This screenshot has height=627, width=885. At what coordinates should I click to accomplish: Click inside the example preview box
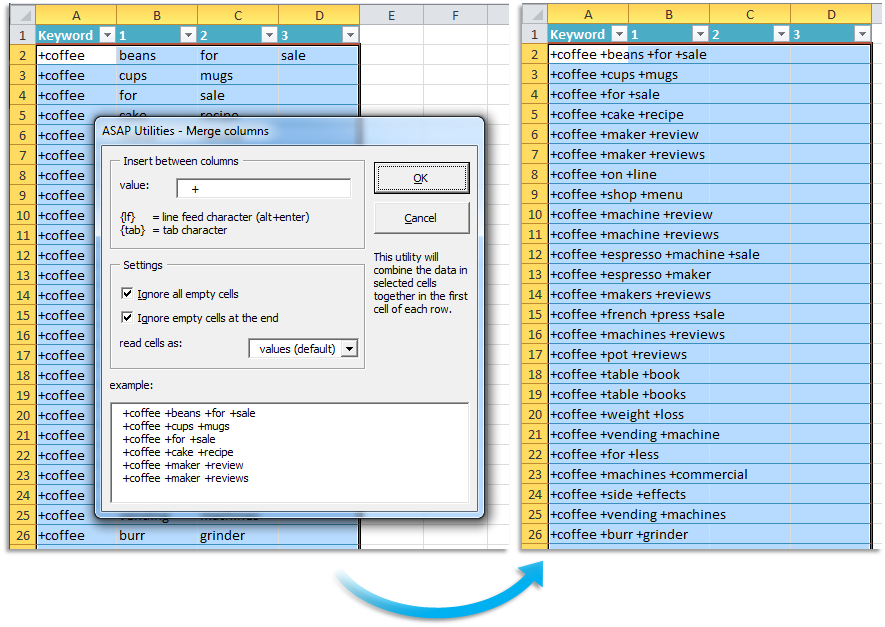tap(289, 452)
